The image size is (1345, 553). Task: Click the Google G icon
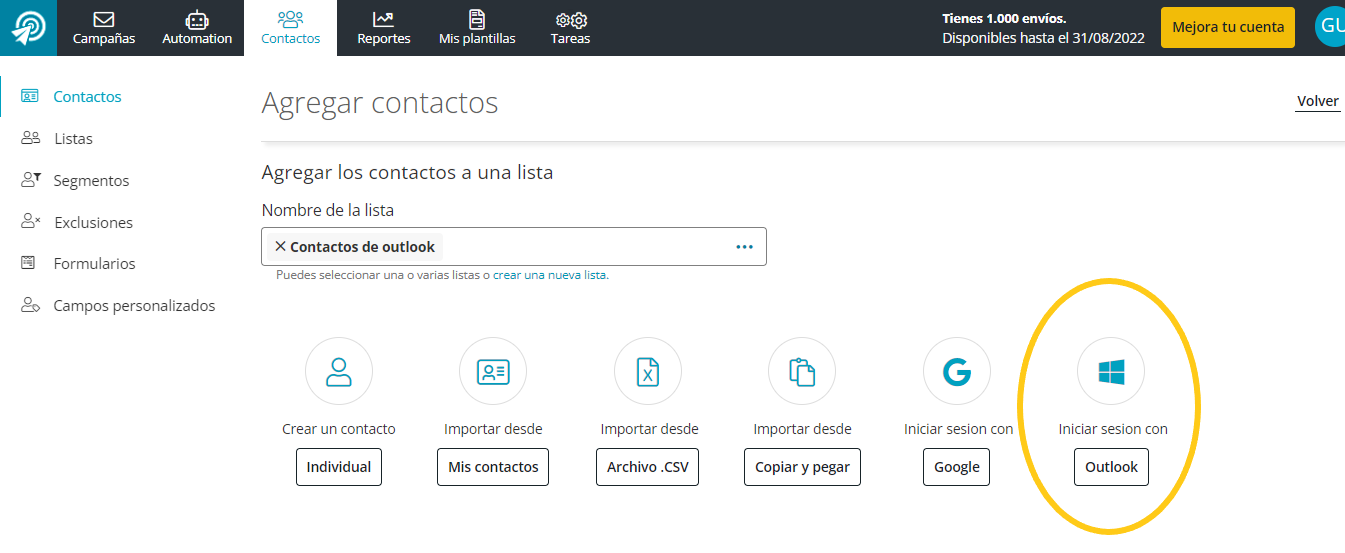click(x=957, y=371)
